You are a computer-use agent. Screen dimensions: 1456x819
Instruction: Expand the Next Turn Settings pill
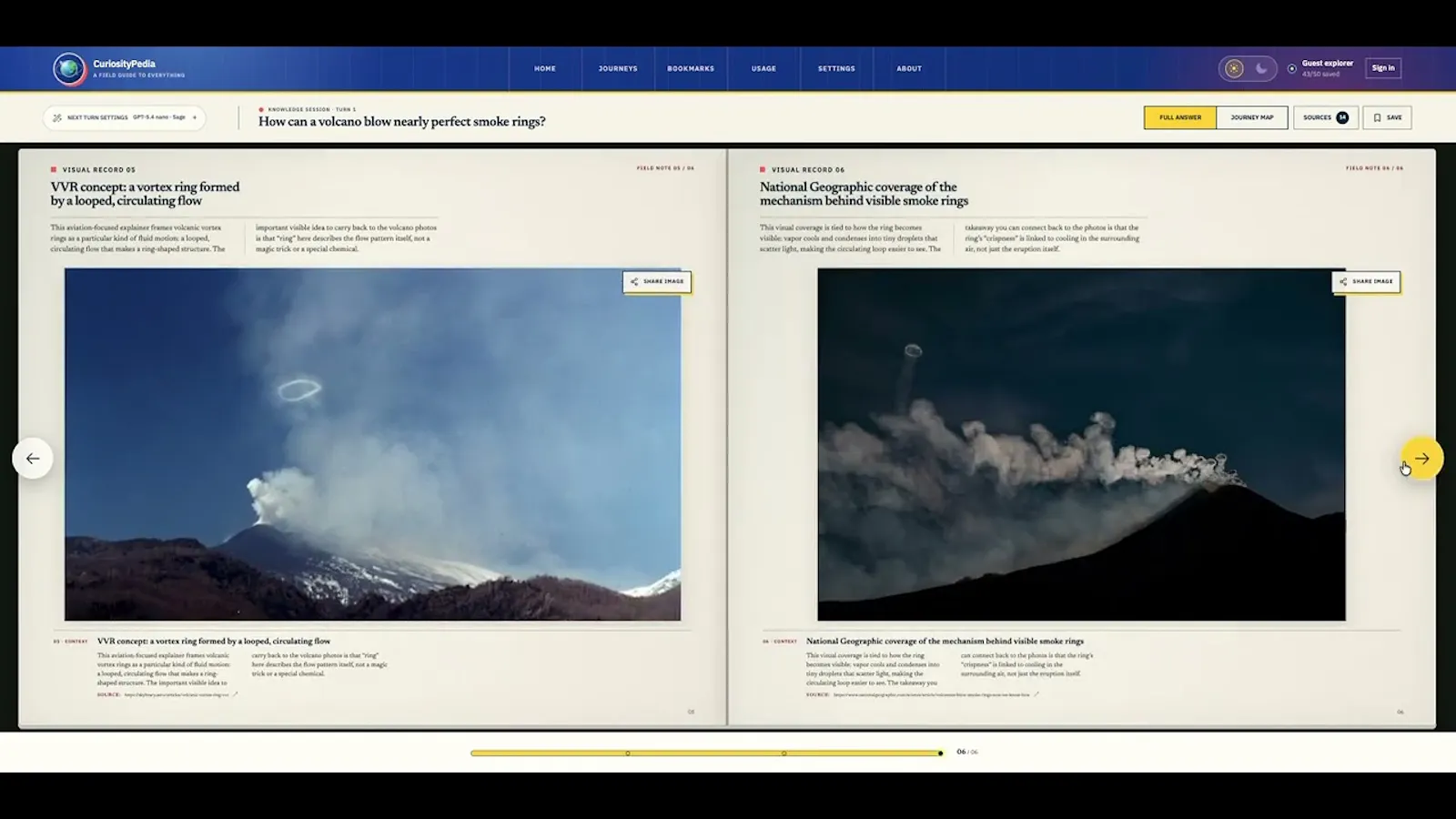125,117
